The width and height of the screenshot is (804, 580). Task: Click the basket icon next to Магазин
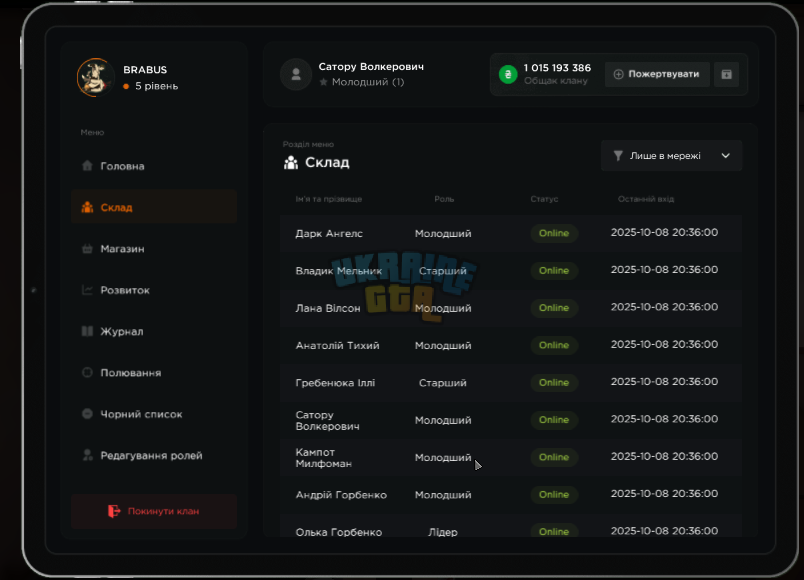(87, 249)
